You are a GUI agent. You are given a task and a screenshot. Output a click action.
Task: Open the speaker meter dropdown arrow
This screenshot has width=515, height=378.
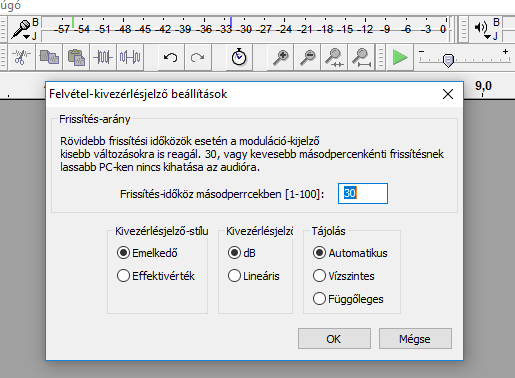(488, 37)
